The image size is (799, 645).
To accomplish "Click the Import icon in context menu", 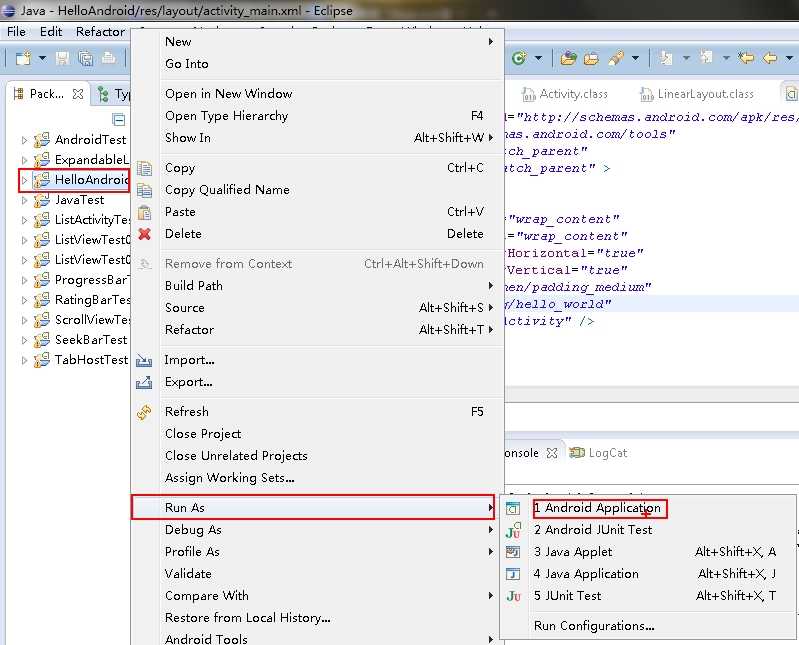I will pos(144,360).
